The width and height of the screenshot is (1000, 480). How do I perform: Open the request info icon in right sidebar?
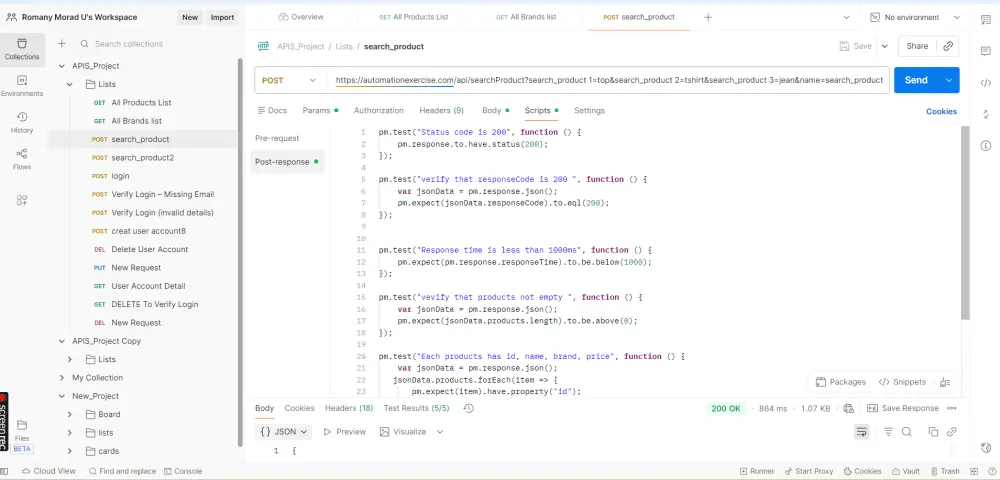[x=985, y=145]
